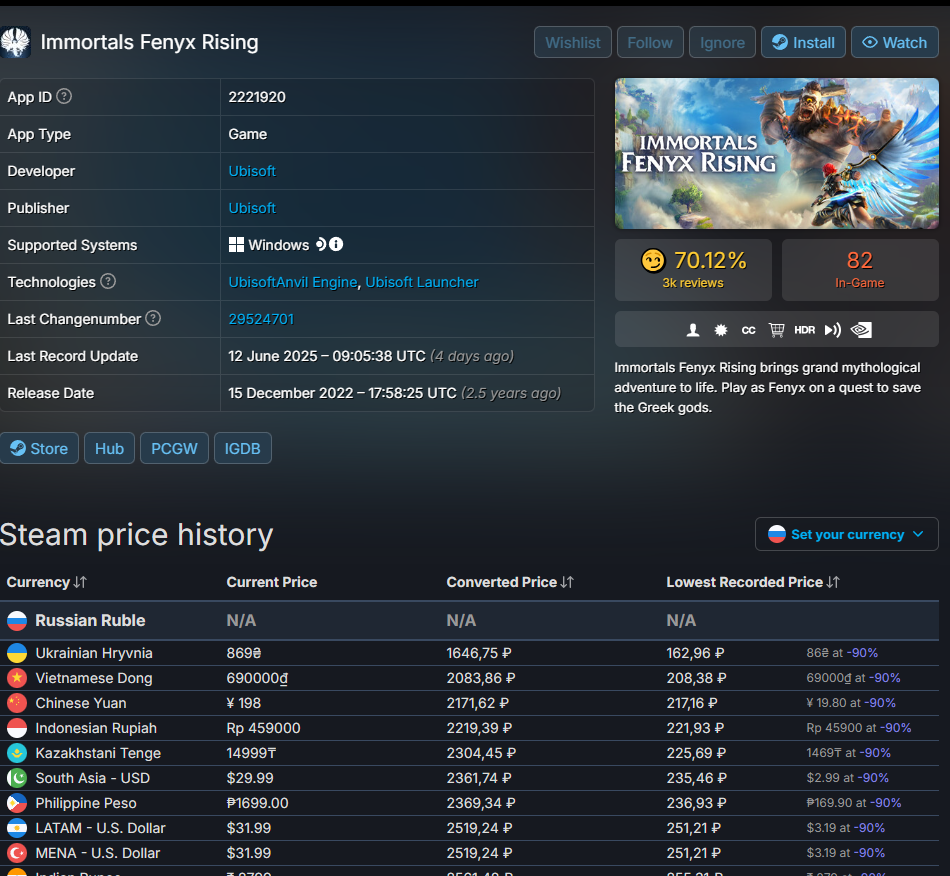Click the game banner artwork thumbnail
Viewport: 950px width, 876px height.
[777, 153]
